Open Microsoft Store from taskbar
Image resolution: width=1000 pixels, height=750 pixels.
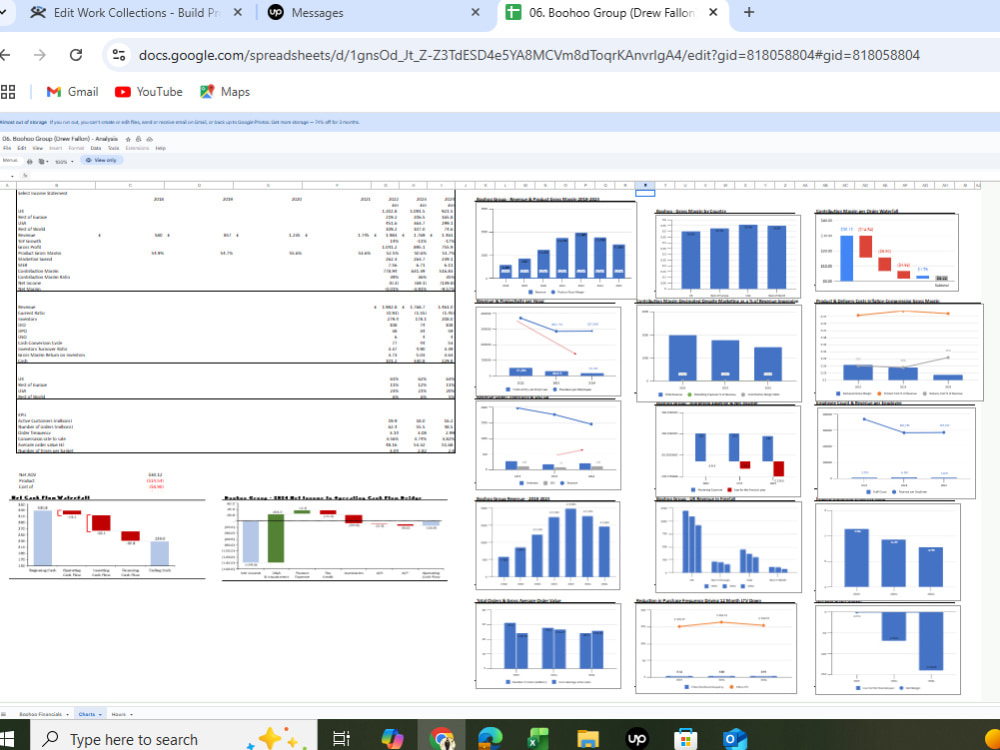(x=686, y=739)
